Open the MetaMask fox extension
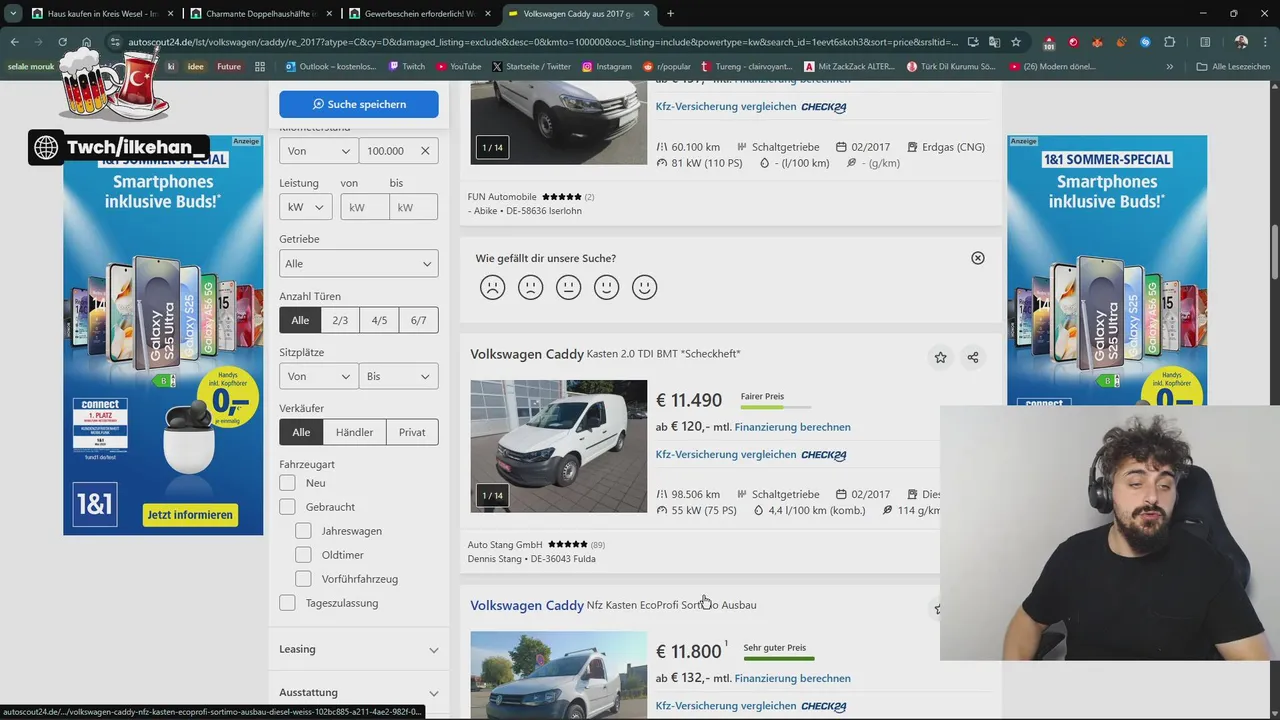Viewport: 1280px width, 720px height. tap(1097, 42)
